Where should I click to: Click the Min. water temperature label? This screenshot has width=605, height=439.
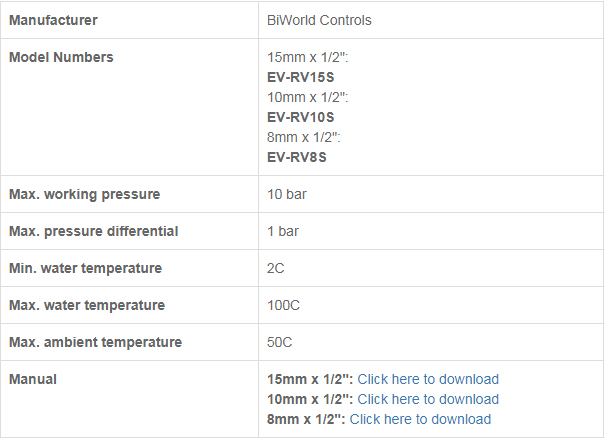(85, 268)
